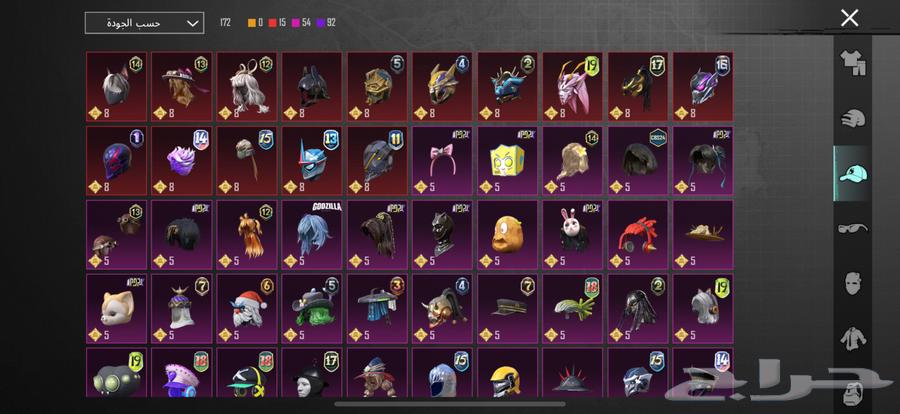The image size is (900, 414).
Task: Open the outfits category in sidebar
Action: pyautogui.click(x=852, y=62)
